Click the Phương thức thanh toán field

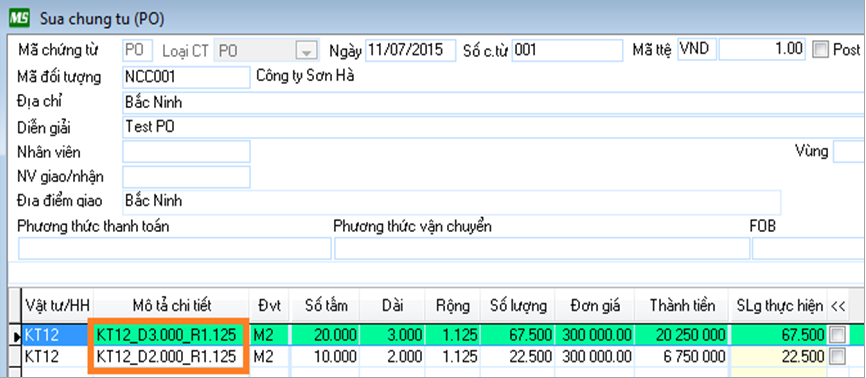[x=175, y=249]
